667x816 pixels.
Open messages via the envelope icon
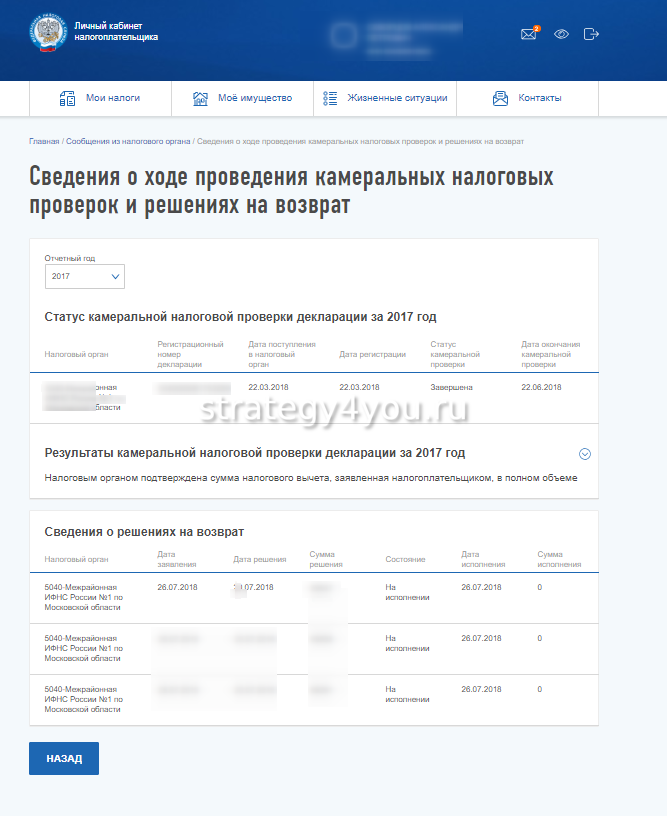529,34
